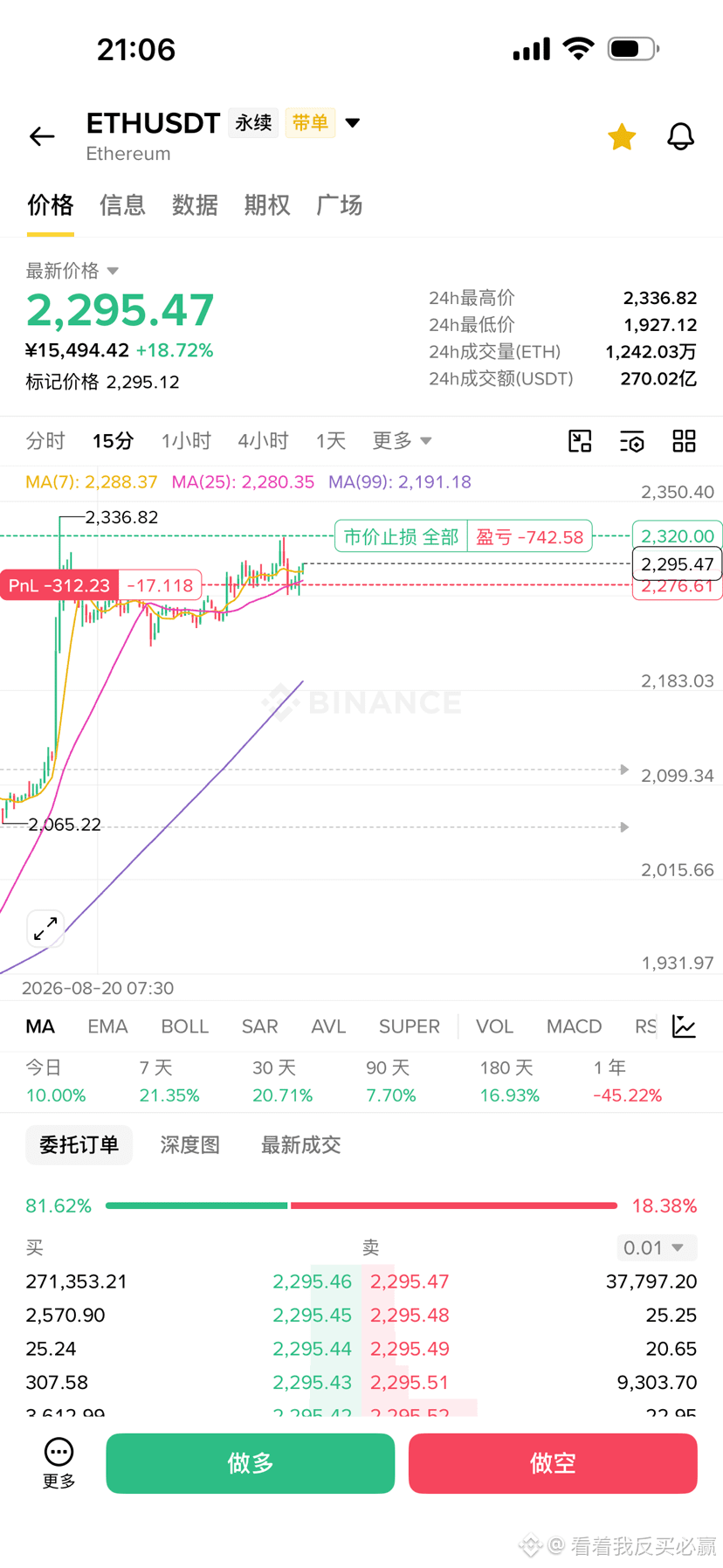723x1568 pixels.
Task: Select the 分时 chart interval
Action: pyautogui.click(x=45, y=441)
